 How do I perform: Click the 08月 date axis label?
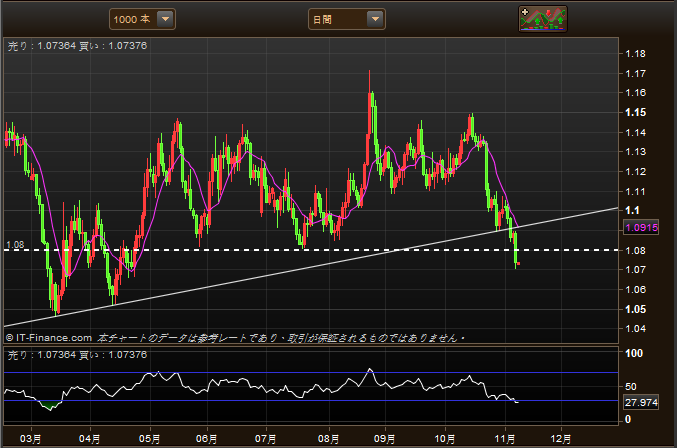[329, 439]
